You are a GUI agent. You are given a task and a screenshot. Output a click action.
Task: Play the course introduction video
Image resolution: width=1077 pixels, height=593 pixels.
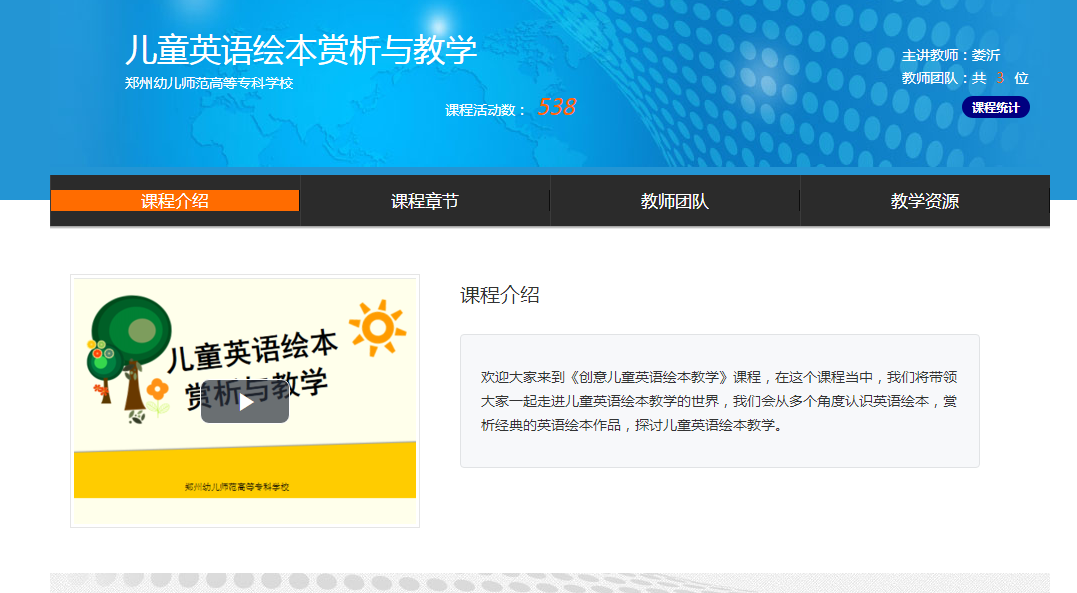tap(245, 401)
